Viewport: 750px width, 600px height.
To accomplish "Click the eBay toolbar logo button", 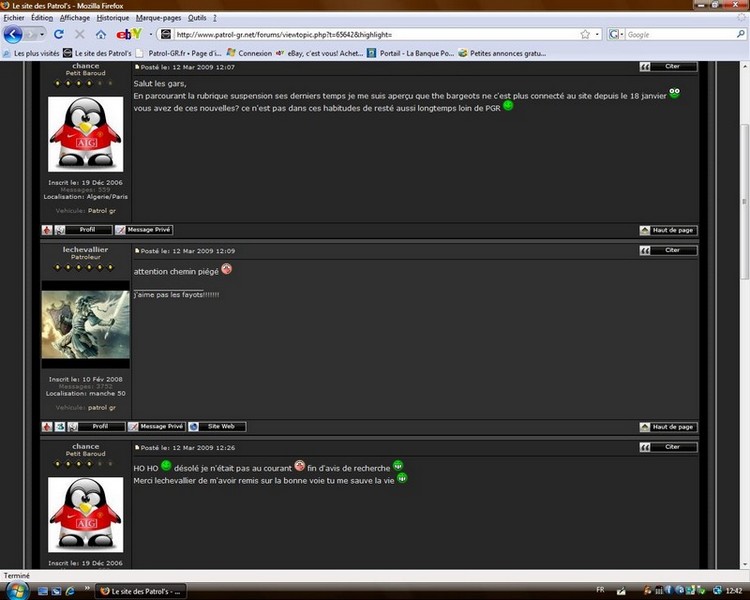I will (129, 34).
